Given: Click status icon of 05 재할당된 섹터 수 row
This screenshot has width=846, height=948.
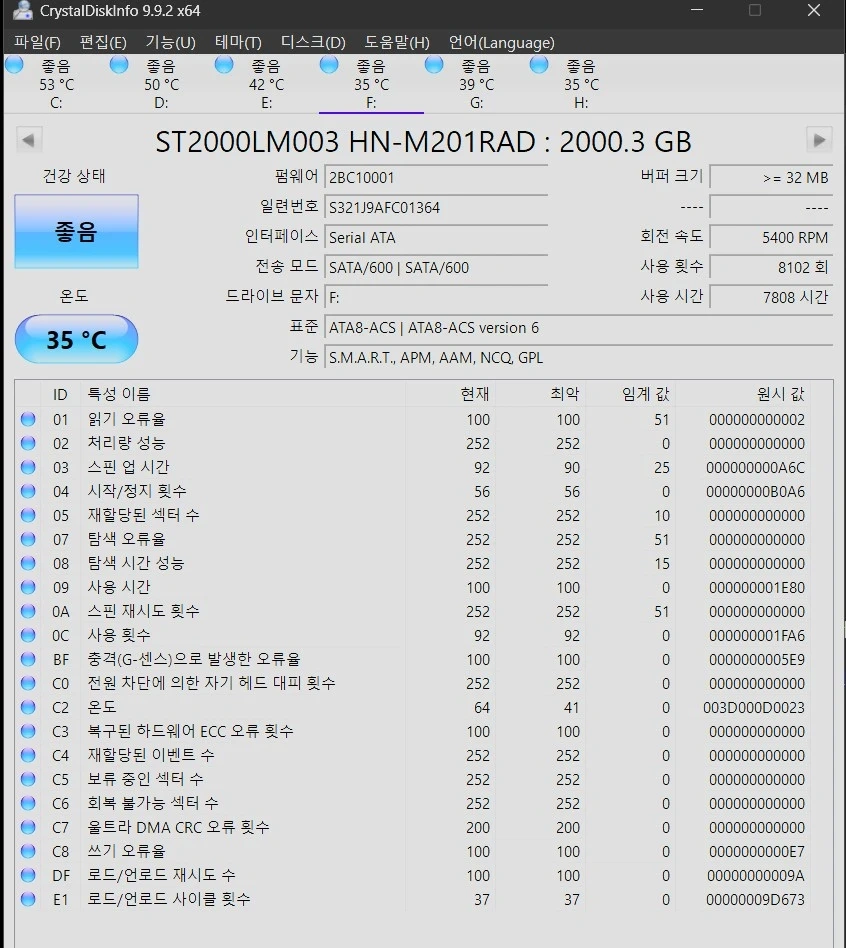Looking at the screenshot, I should click(28, 515).
